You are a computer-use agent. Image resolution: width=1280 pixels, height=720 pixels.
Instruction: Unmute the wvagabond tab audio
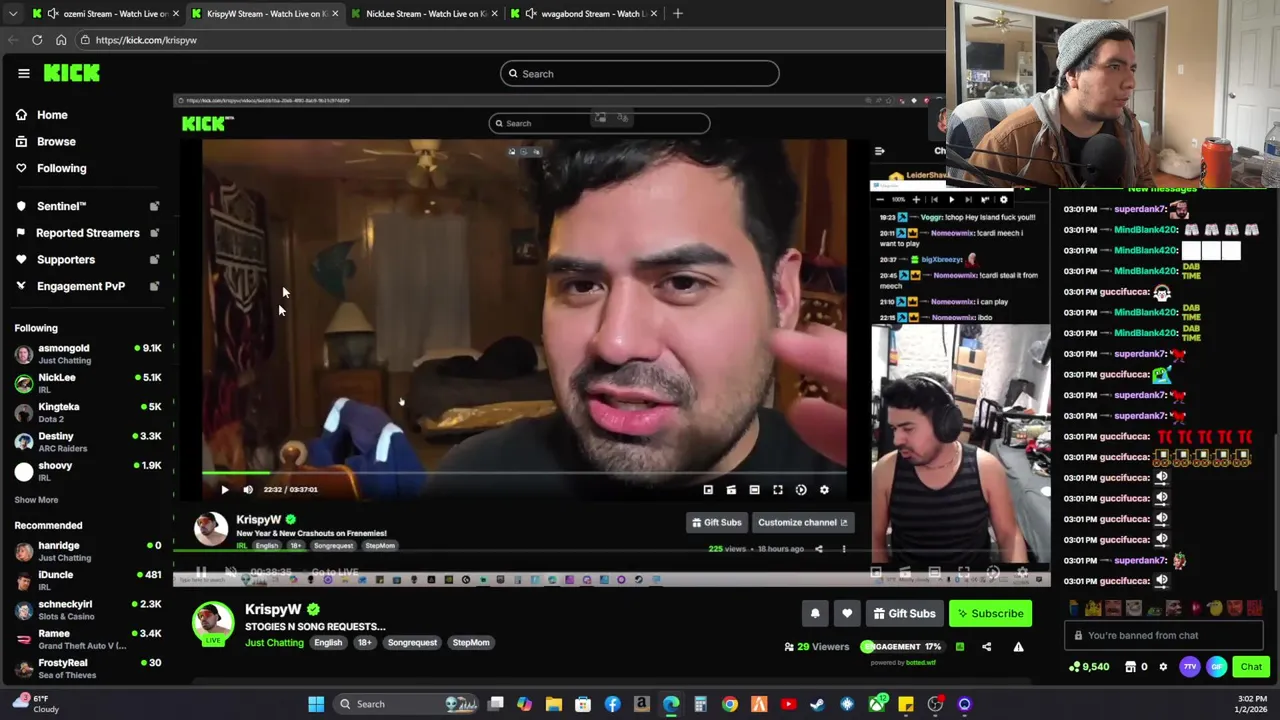[x=531, y=14]
